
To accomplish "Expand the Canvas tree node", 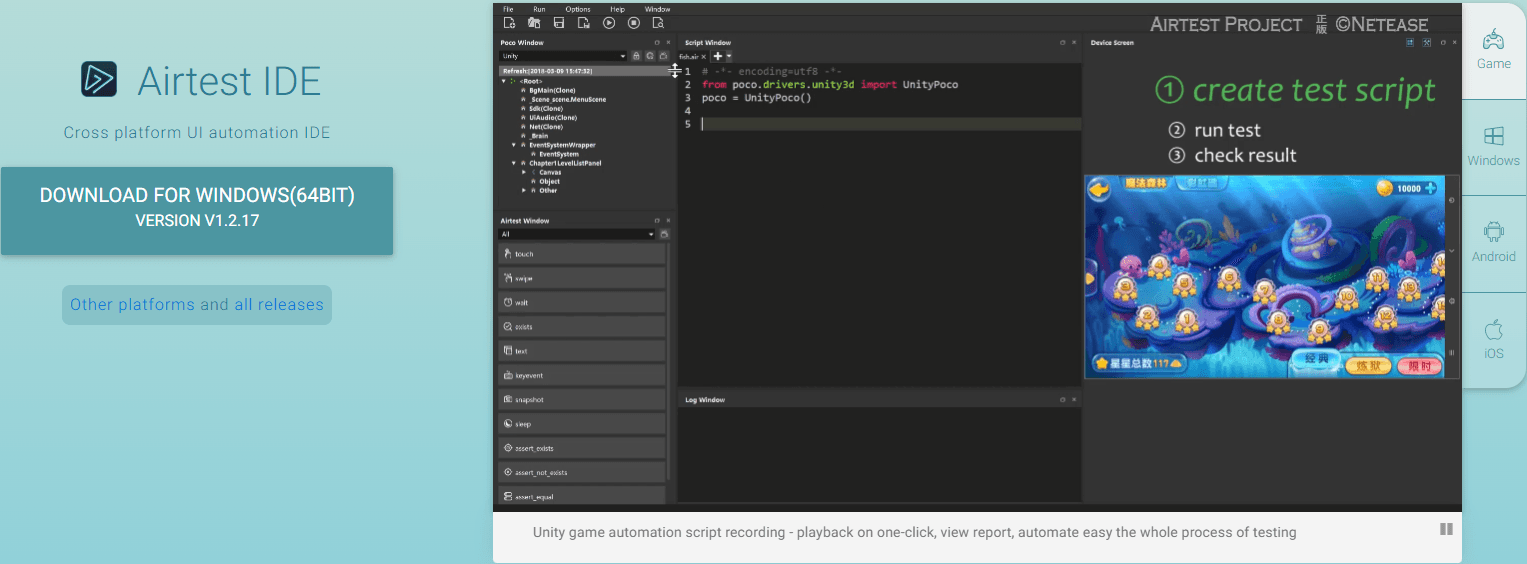I will point(523,172).
